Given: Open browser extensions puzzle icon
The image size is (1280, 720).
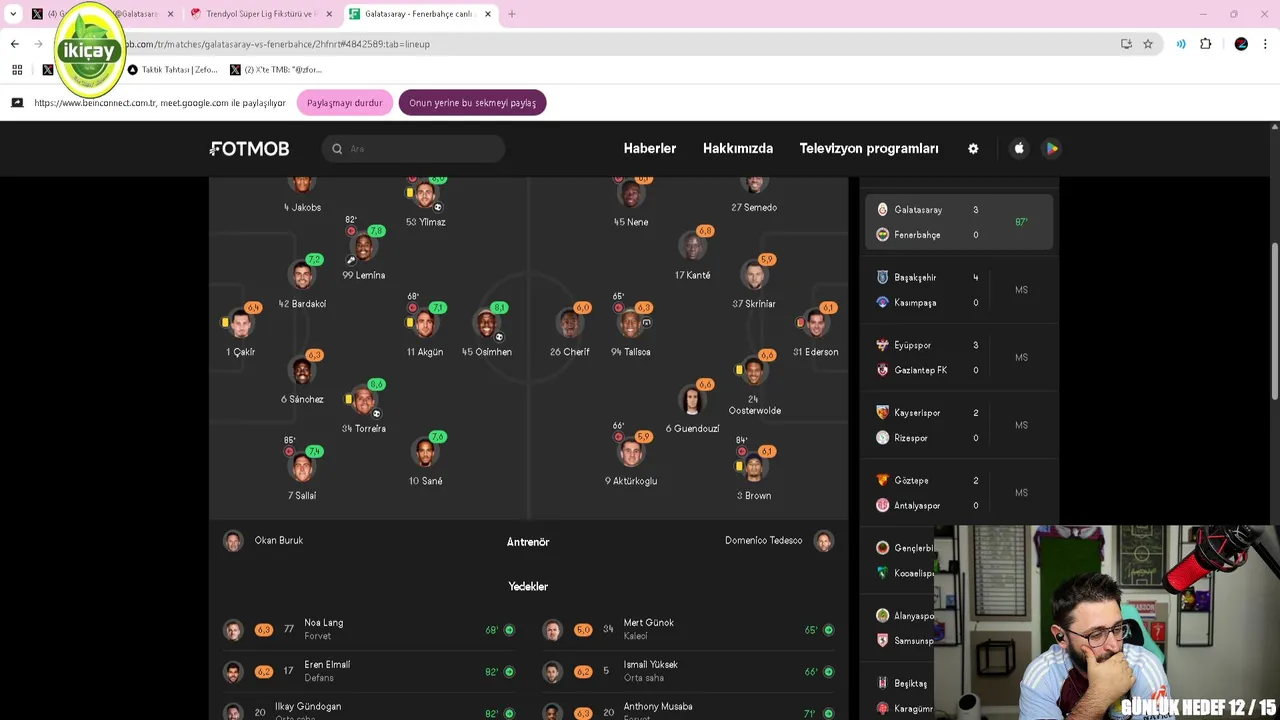Looking at the screenshot, I should 1206,44.
